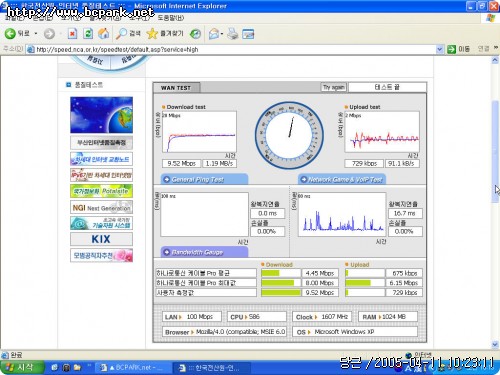Screen dimensions: 500x375
Task: Open the 차세대 인터넷 교환노드 banner
Action: (x=101, y=159)
